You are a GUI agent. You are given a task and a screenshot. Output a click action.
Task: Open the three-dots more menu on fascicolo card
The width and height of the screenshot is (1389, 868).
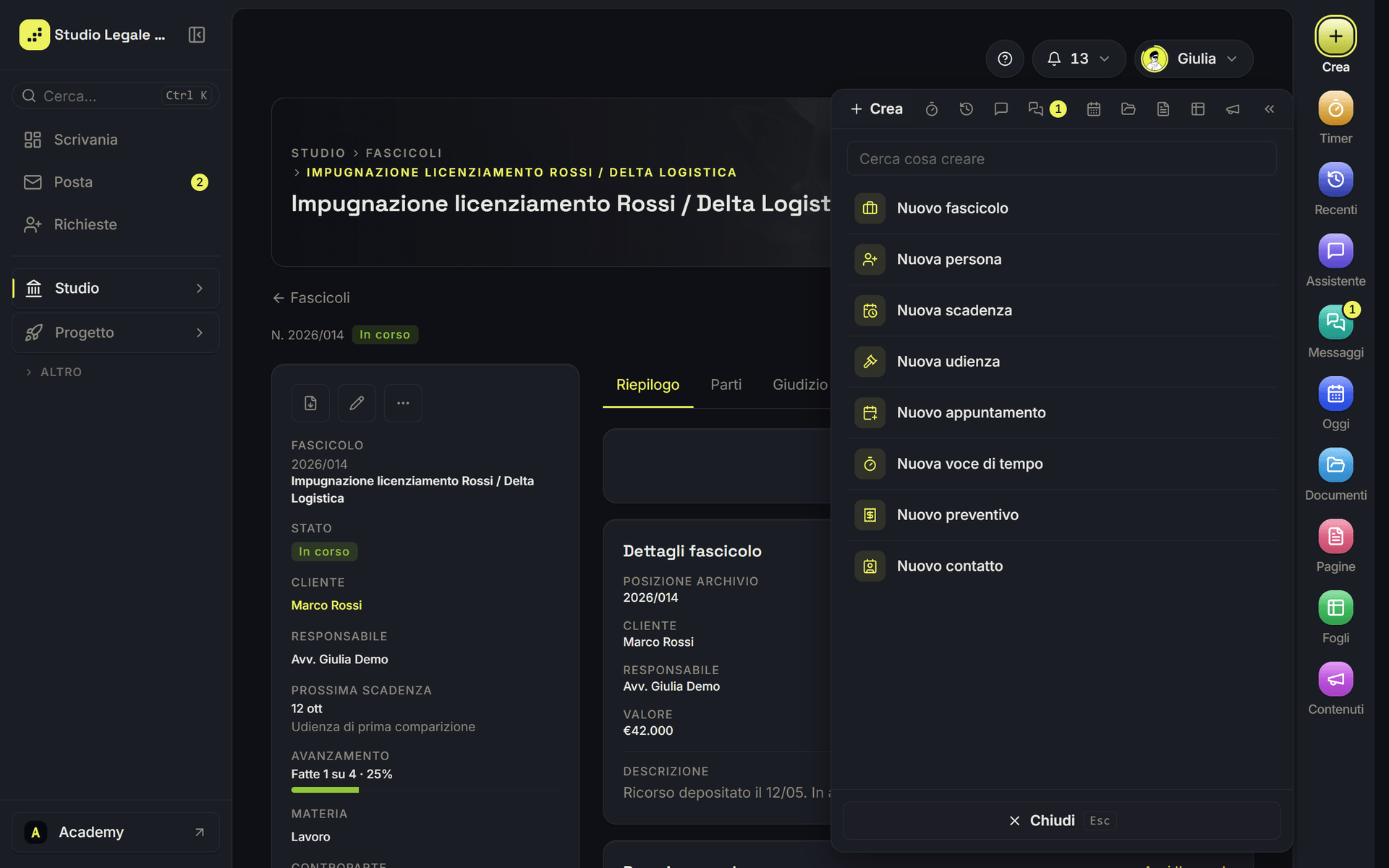(403, 403)
